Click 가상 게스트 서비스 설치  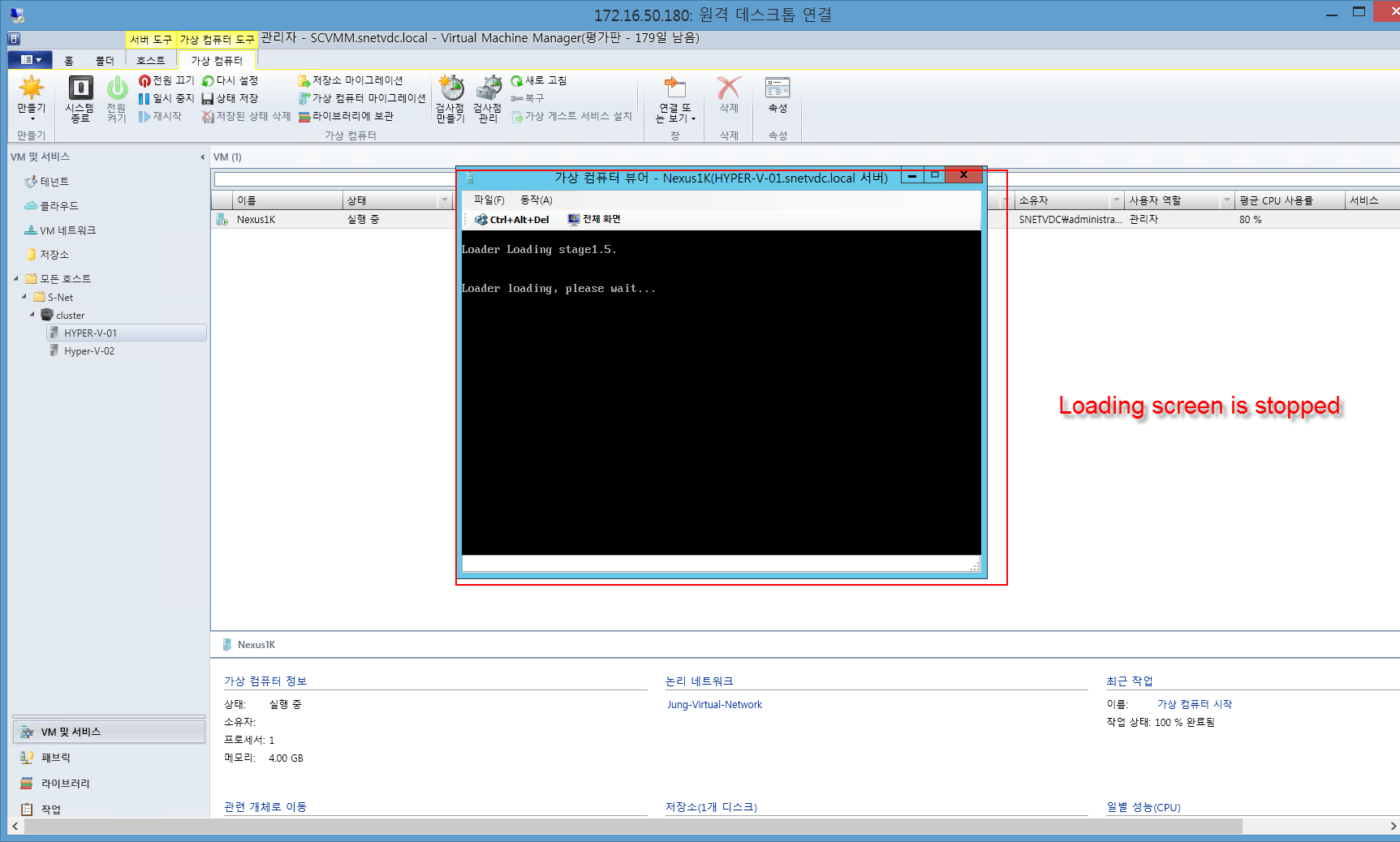tap(572, 116)
